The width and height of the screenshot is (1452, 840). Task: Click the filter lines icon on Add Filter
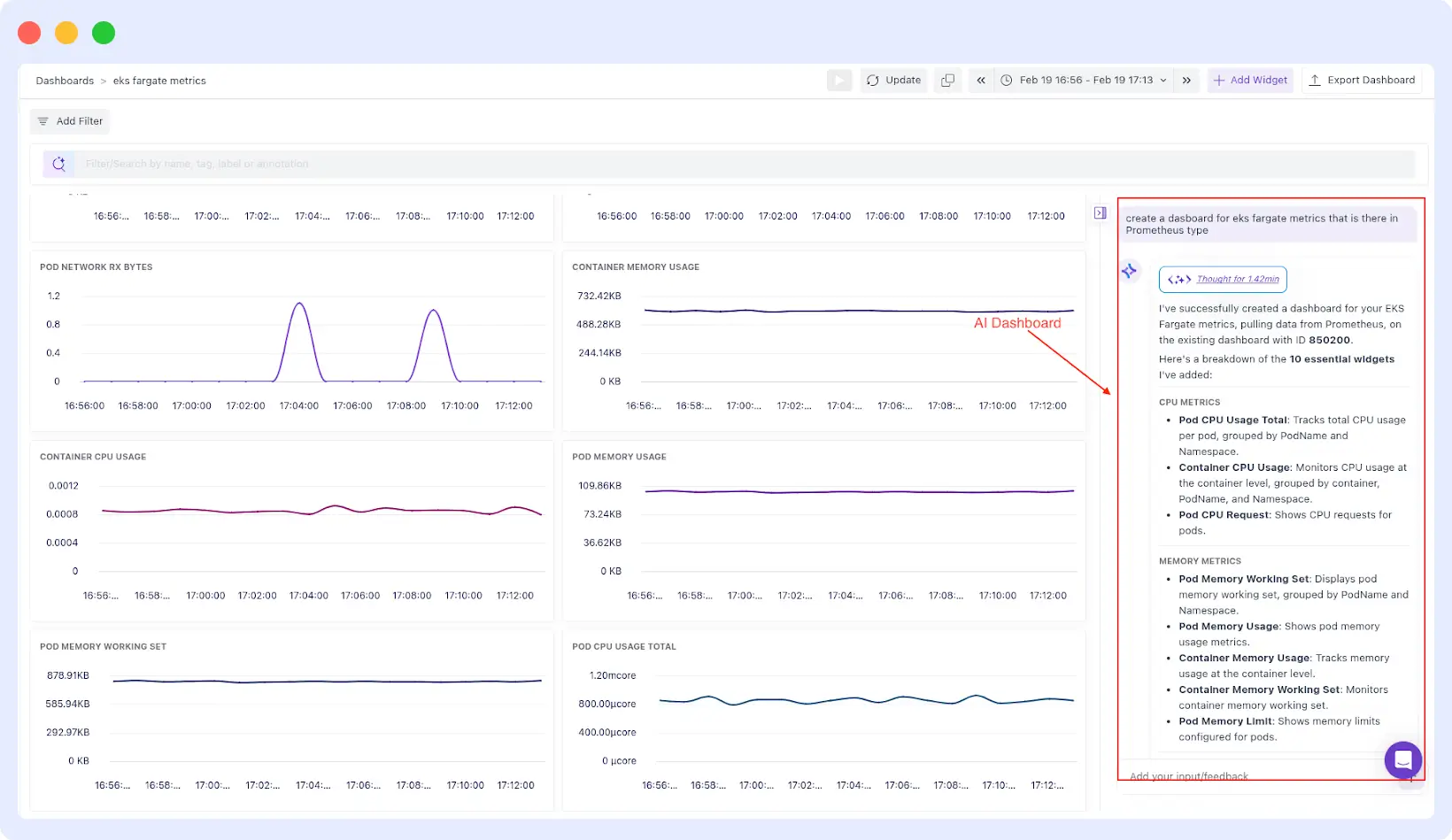(x=42, y=121)
